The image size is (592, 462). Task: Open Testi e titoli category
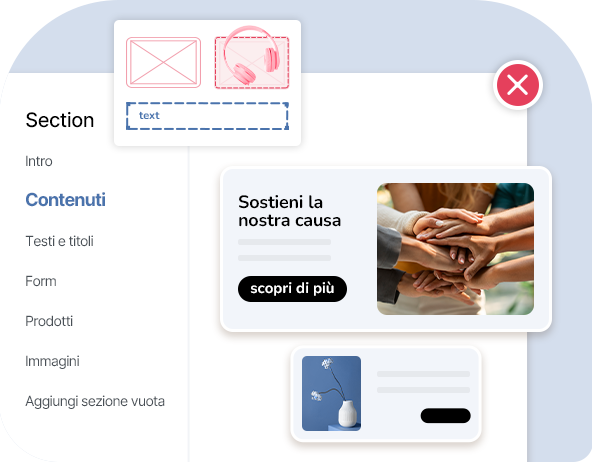(x=59, y=241)
